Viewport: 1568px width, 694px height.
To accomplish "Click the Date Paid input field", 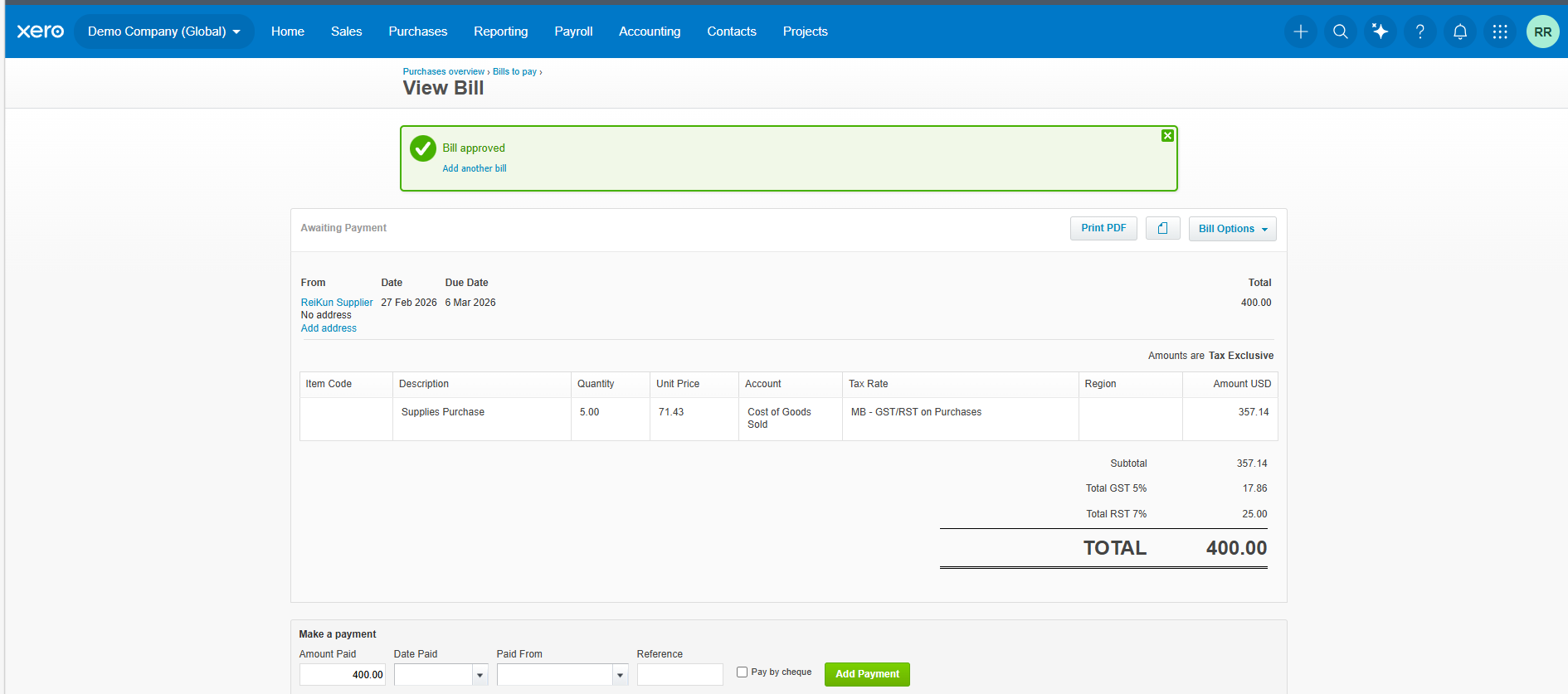I will (x=433, y=675).
